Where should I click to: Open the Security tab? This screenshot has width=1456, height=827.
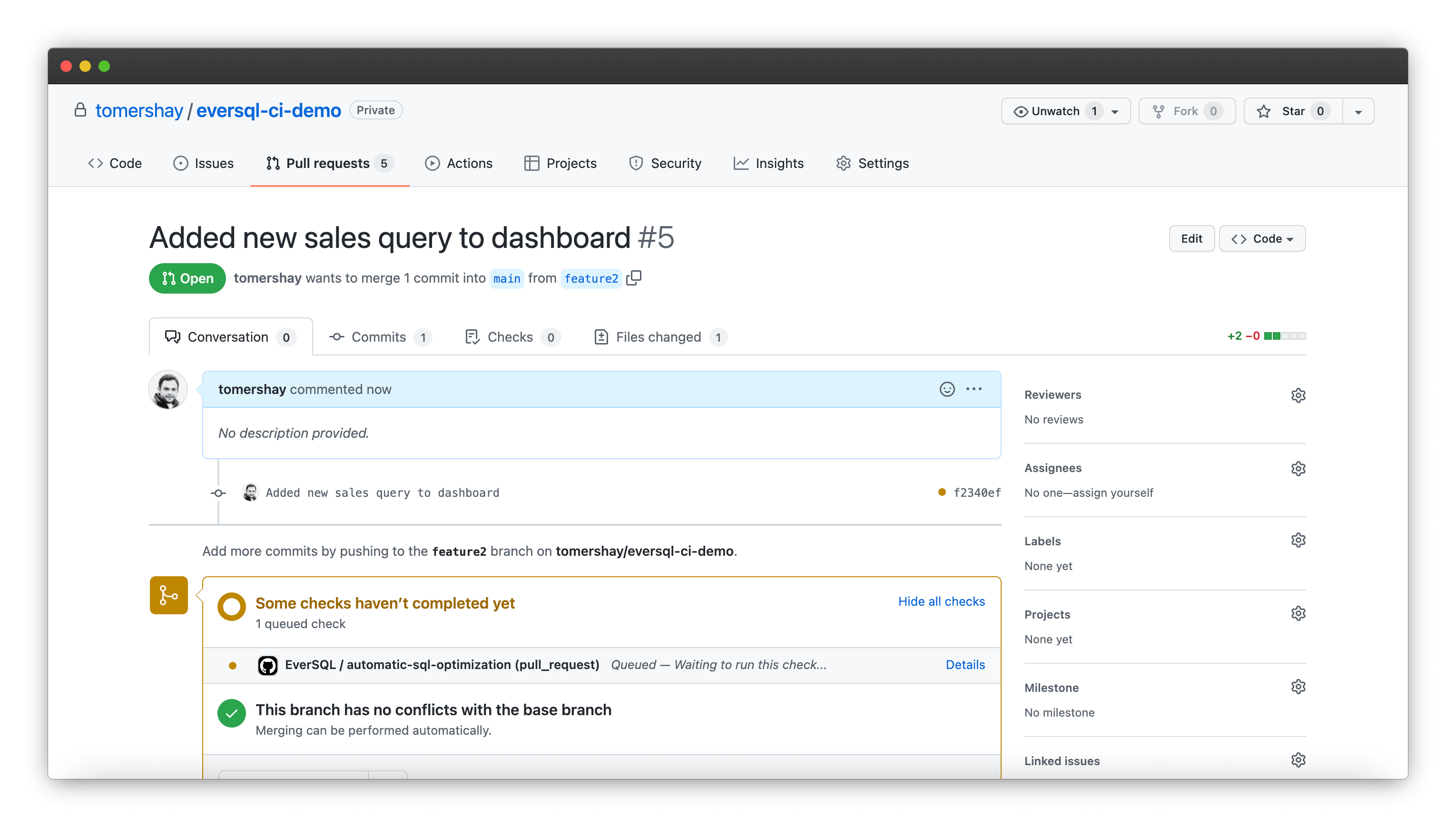[x=665, y=163]
